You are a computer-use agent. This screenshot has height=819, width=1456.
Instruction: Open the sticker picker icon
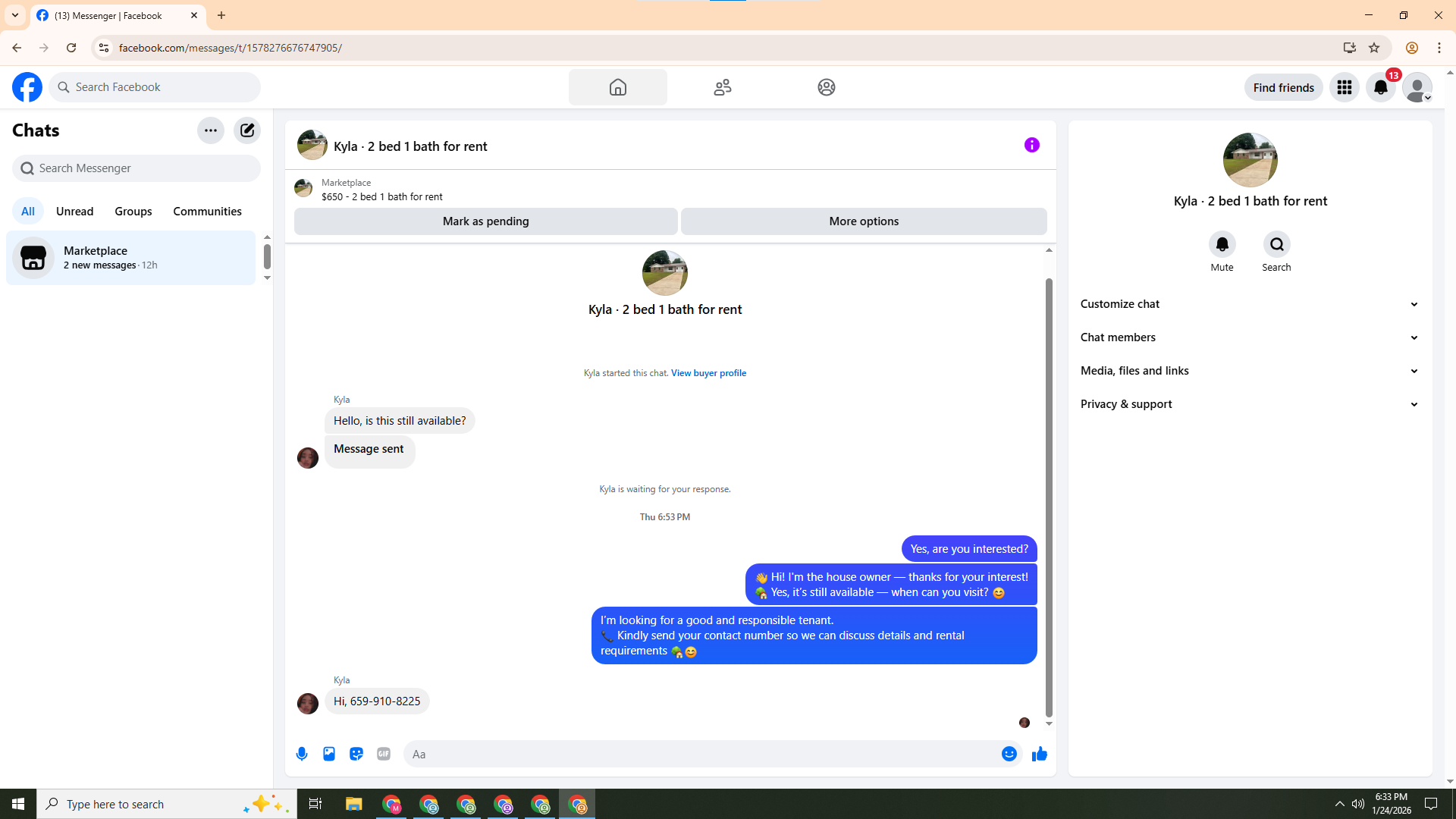356,754
